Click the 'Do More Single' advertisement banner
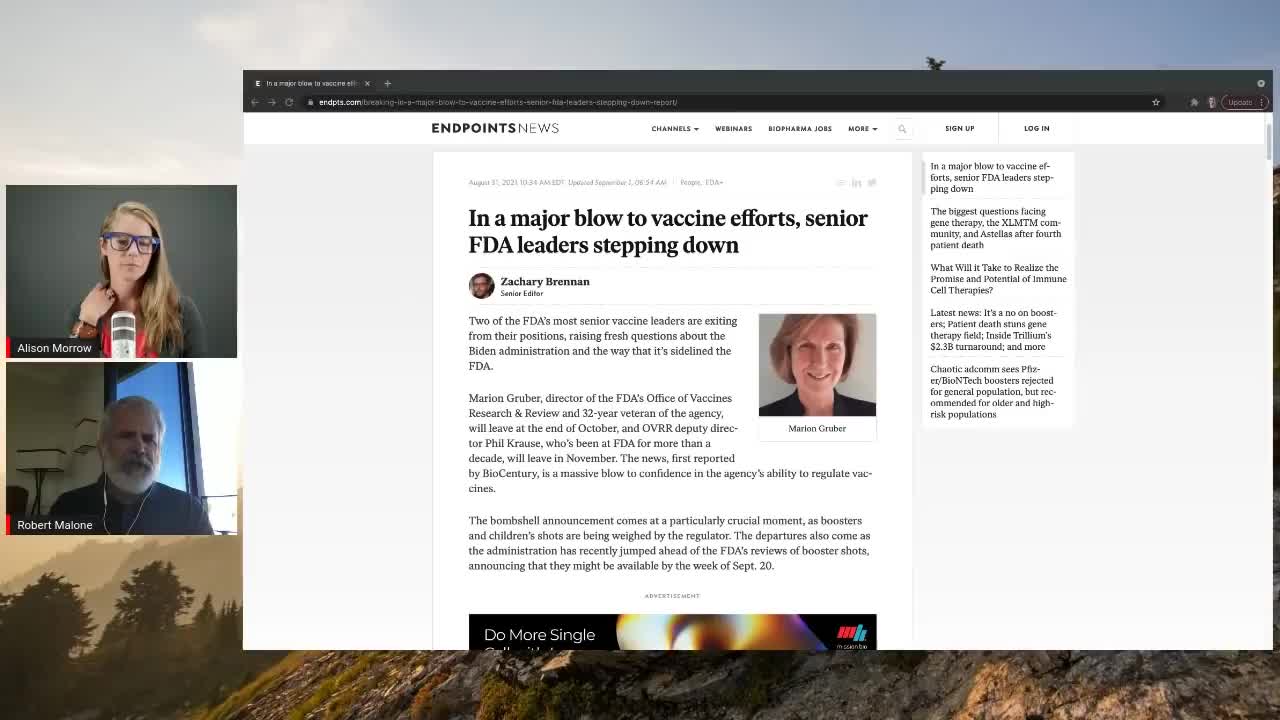This screenshot has width=1280, height=720. pos(672,632)
